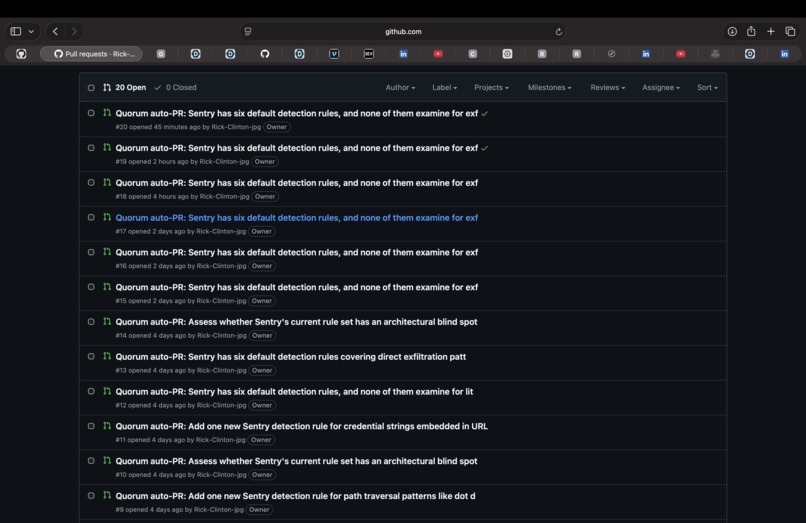Viewport: 806px width, 523px height.
Task: Open the Milestones filter dropdown
Action: pos(549,87)
